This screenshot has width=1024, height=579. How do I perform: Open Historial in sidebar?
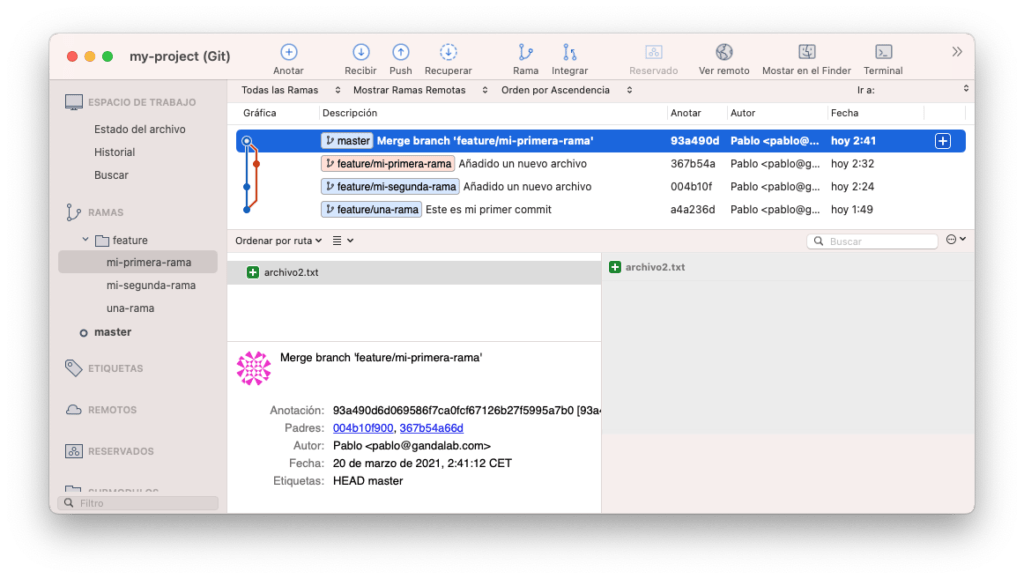tap(114, 152)
